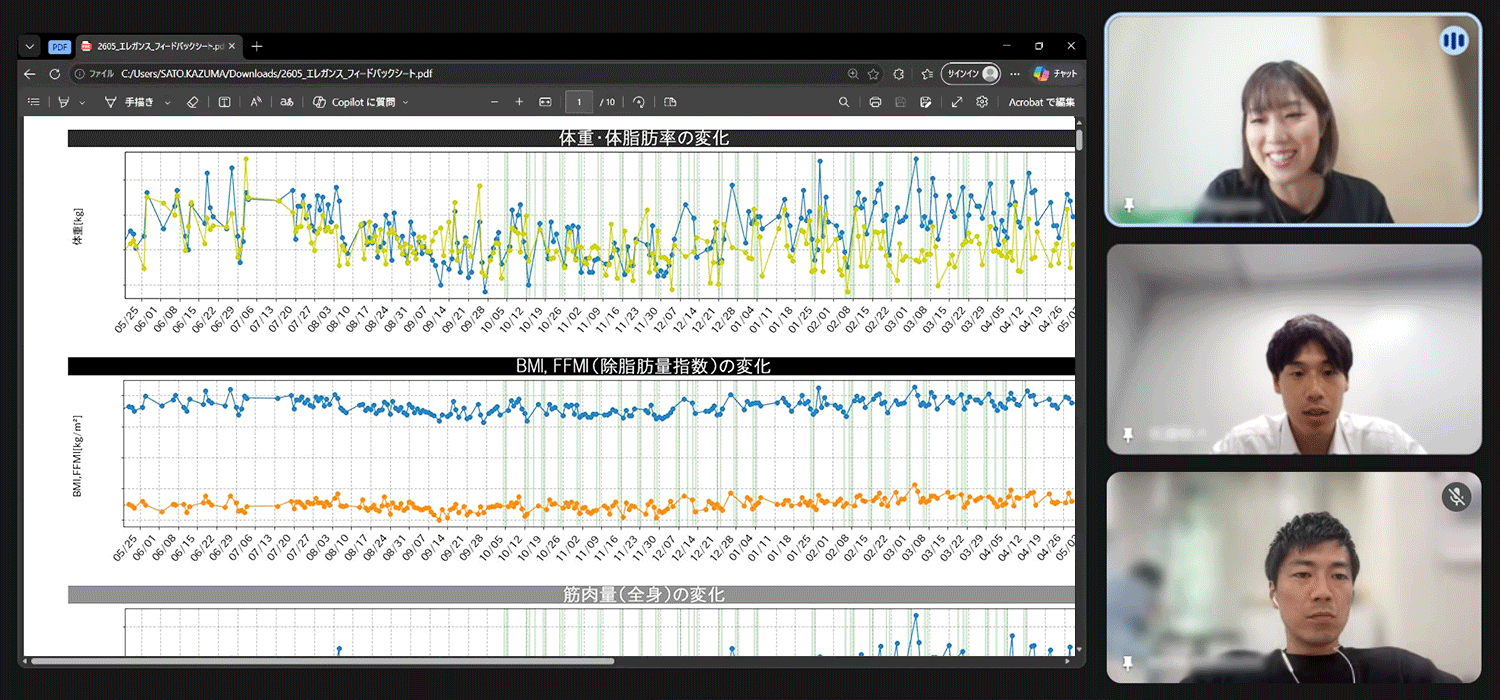
Task: Click the save-as icon in the PDF toolbar
Action: click(x=926, y=102)
